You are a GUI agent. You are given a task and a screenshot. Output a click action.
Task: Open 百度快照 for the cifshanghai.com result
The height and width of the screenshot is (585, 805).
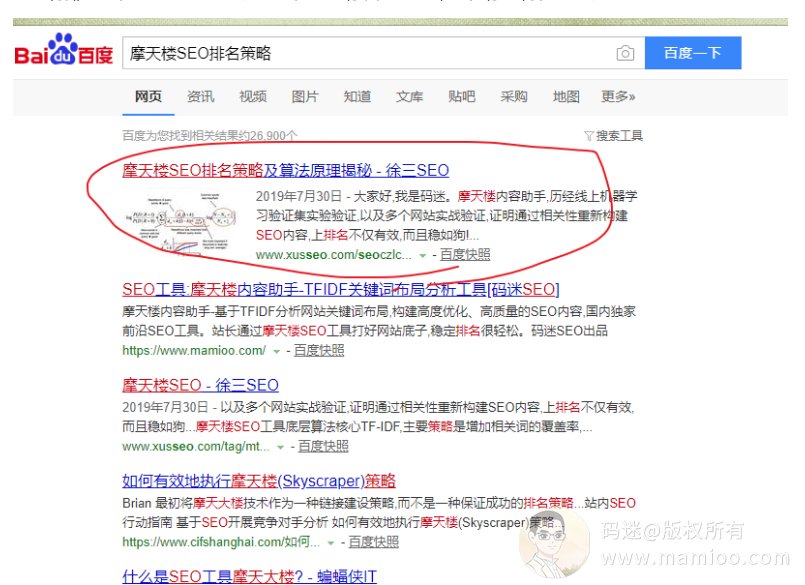pos(373,542)
